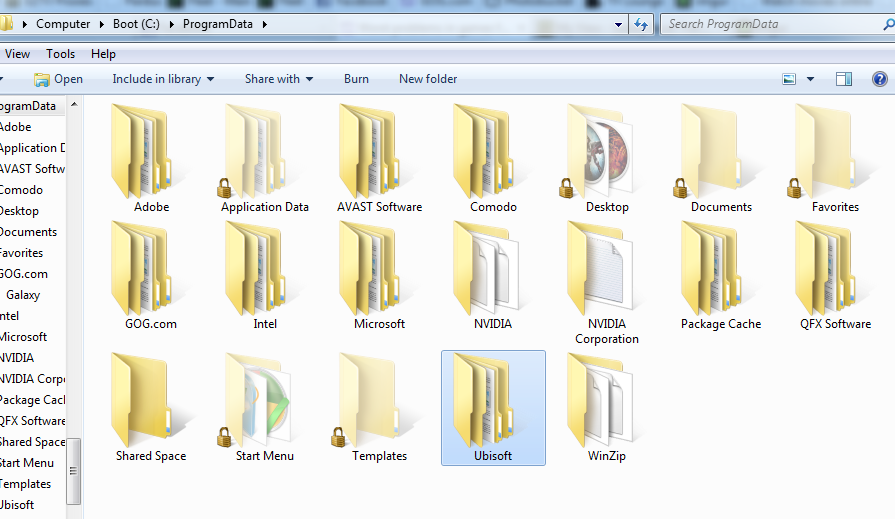Open the view options dropdown arrow
The image size is (895, 519).
click(x=811, y=79)
